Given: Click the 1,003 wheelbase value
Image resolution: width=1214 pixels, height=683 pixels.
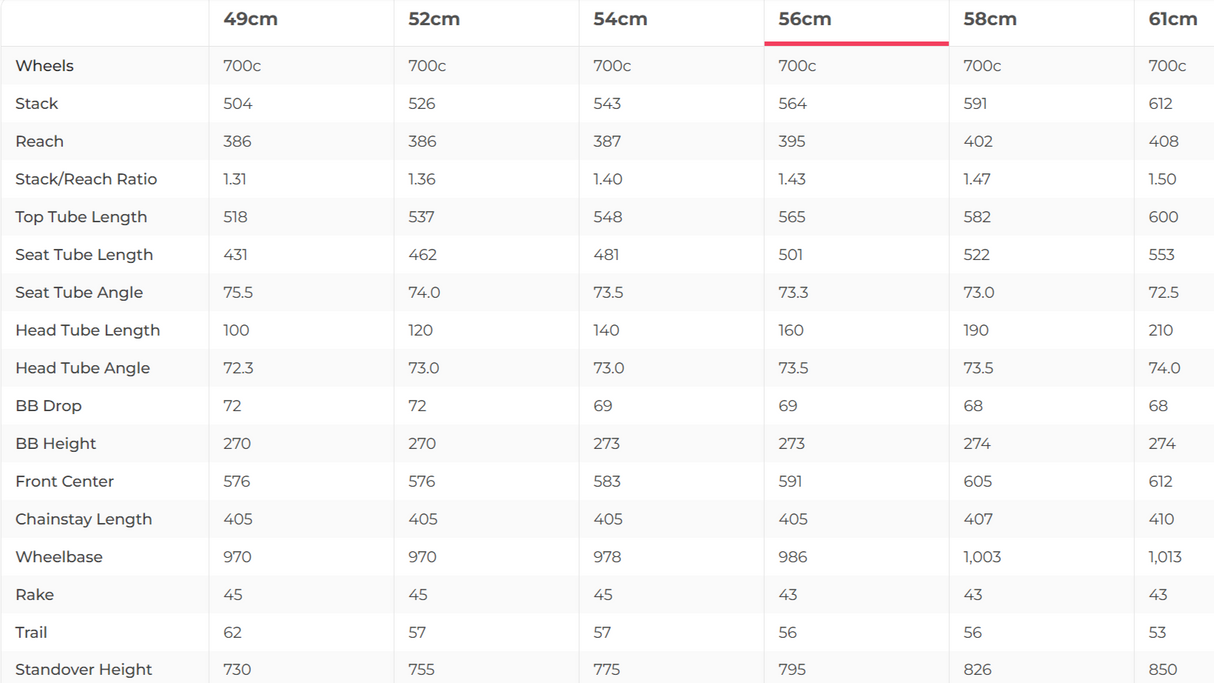Looking at the screenshot, I should 982,557.
